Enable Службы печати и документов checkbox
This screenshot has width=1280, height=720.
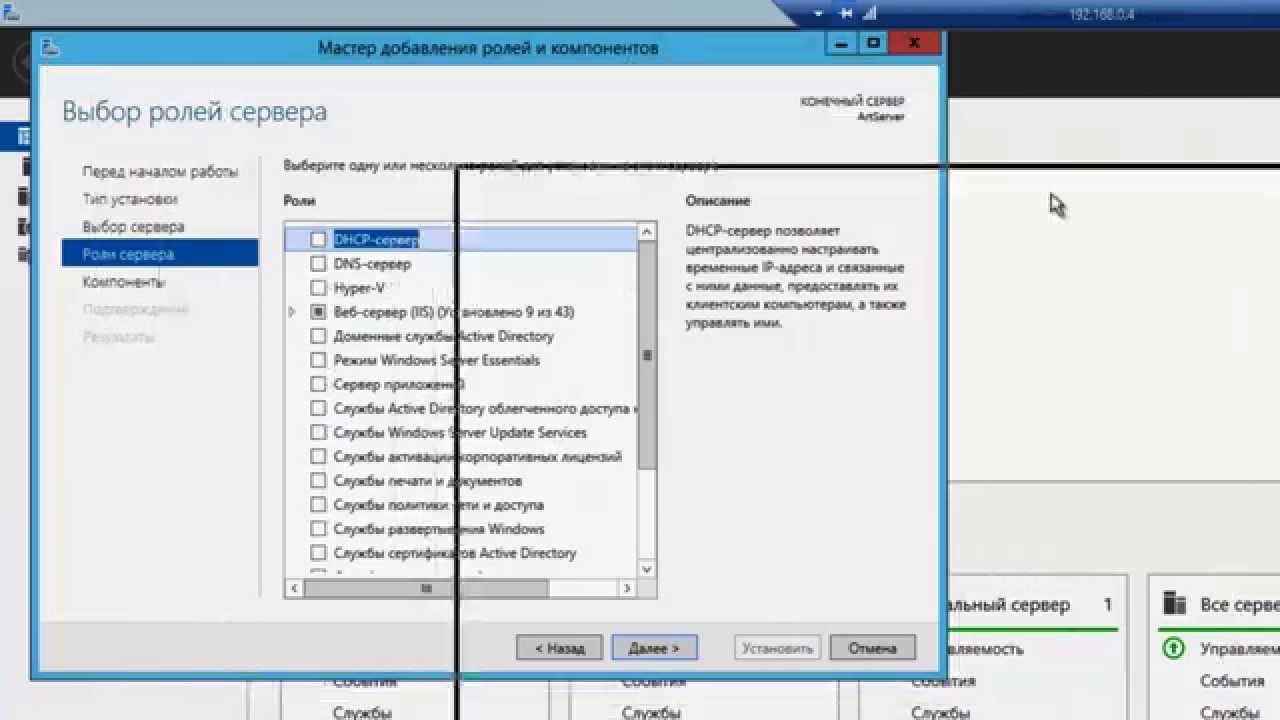318,481
